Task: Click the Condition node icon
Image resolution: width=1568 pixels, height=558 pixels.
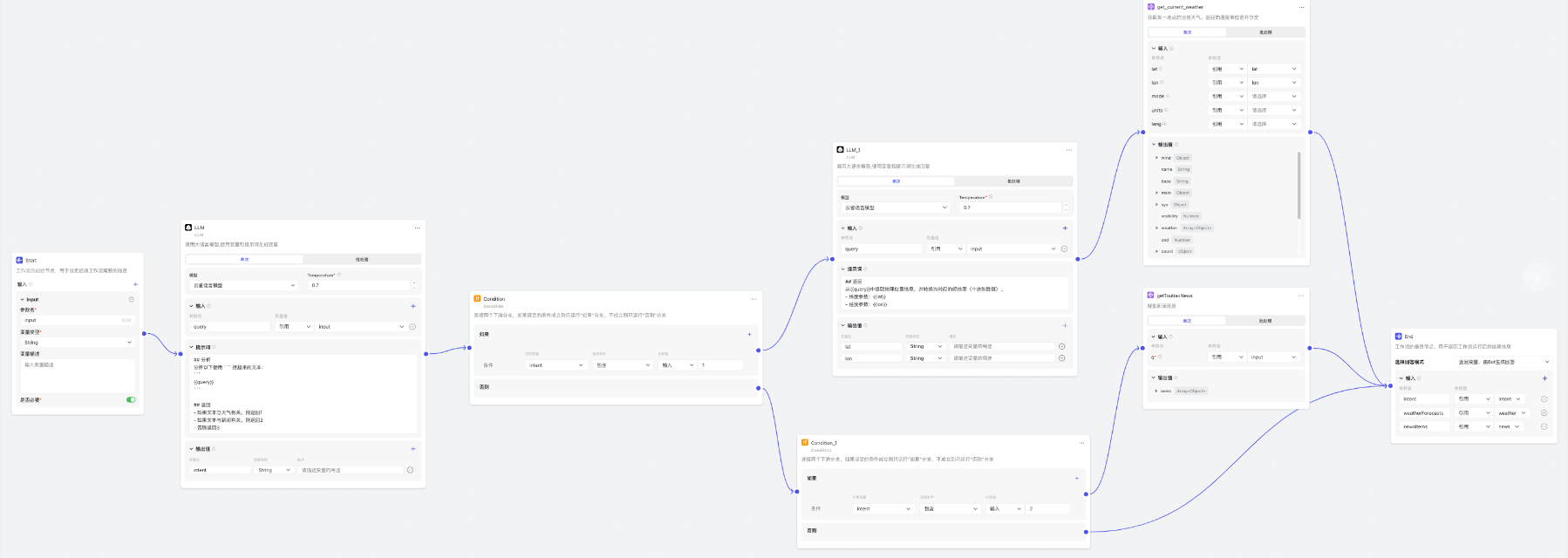Action: tap(477, 298)
